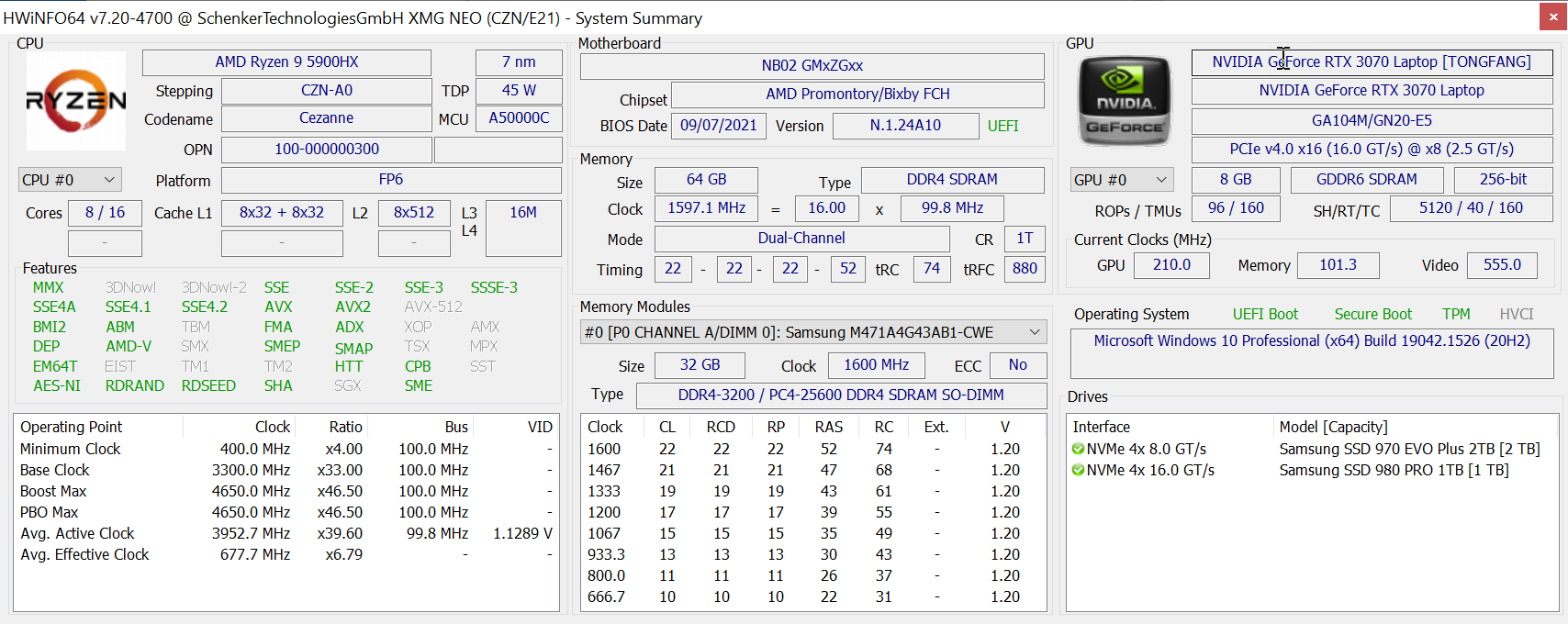
Task: Click the L1 cache value 8x32 + 8x32
Action: (282, 213)
